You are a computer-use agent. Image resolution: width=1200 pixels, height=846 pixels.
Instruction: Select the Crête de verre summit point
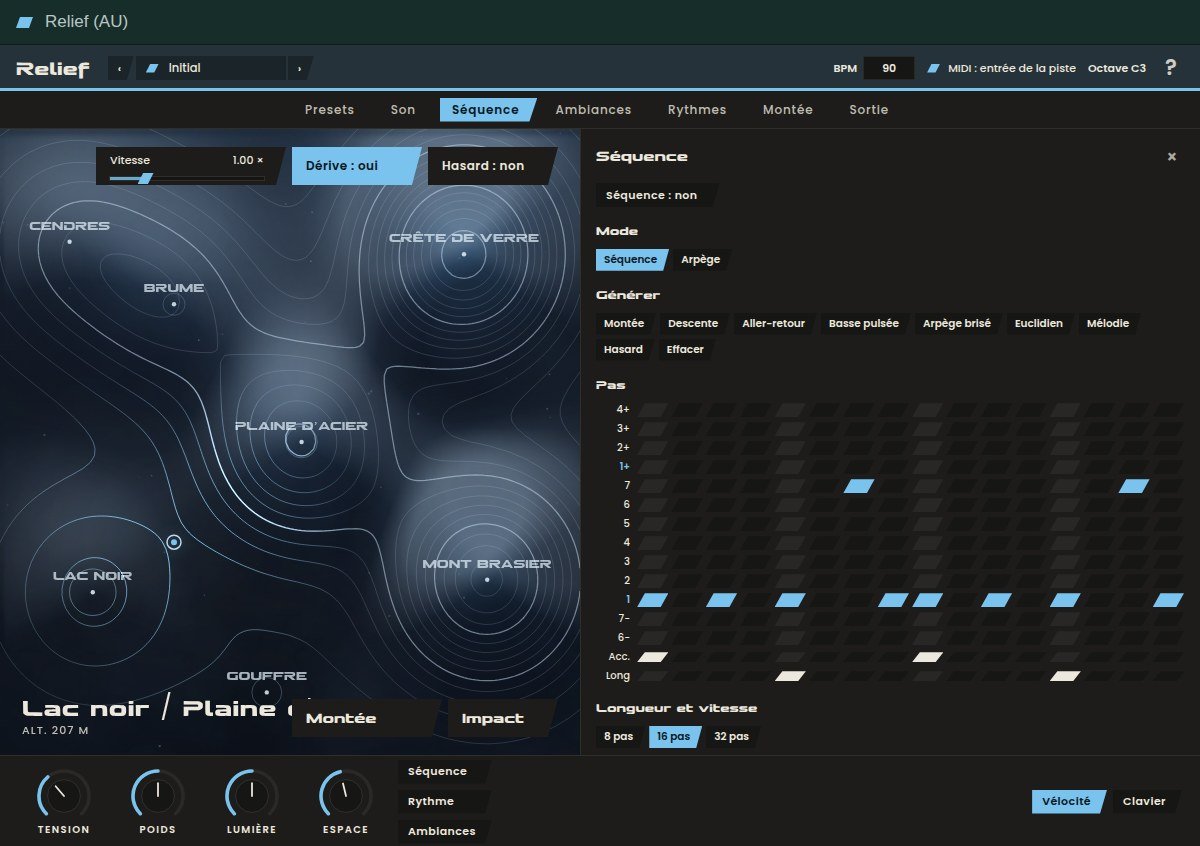[464, 254]
